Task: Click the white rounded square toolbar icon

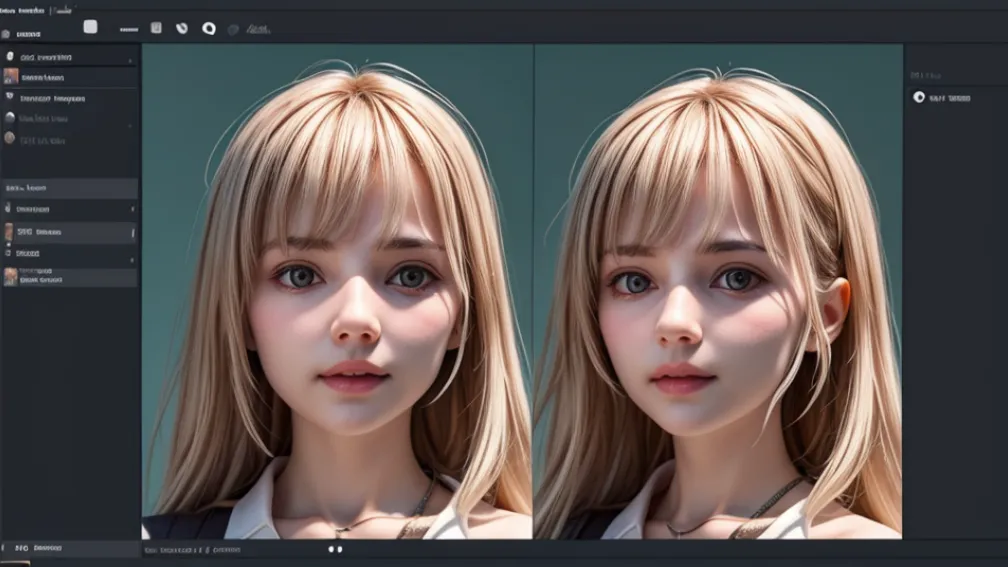Action: (x=90, y=26)
